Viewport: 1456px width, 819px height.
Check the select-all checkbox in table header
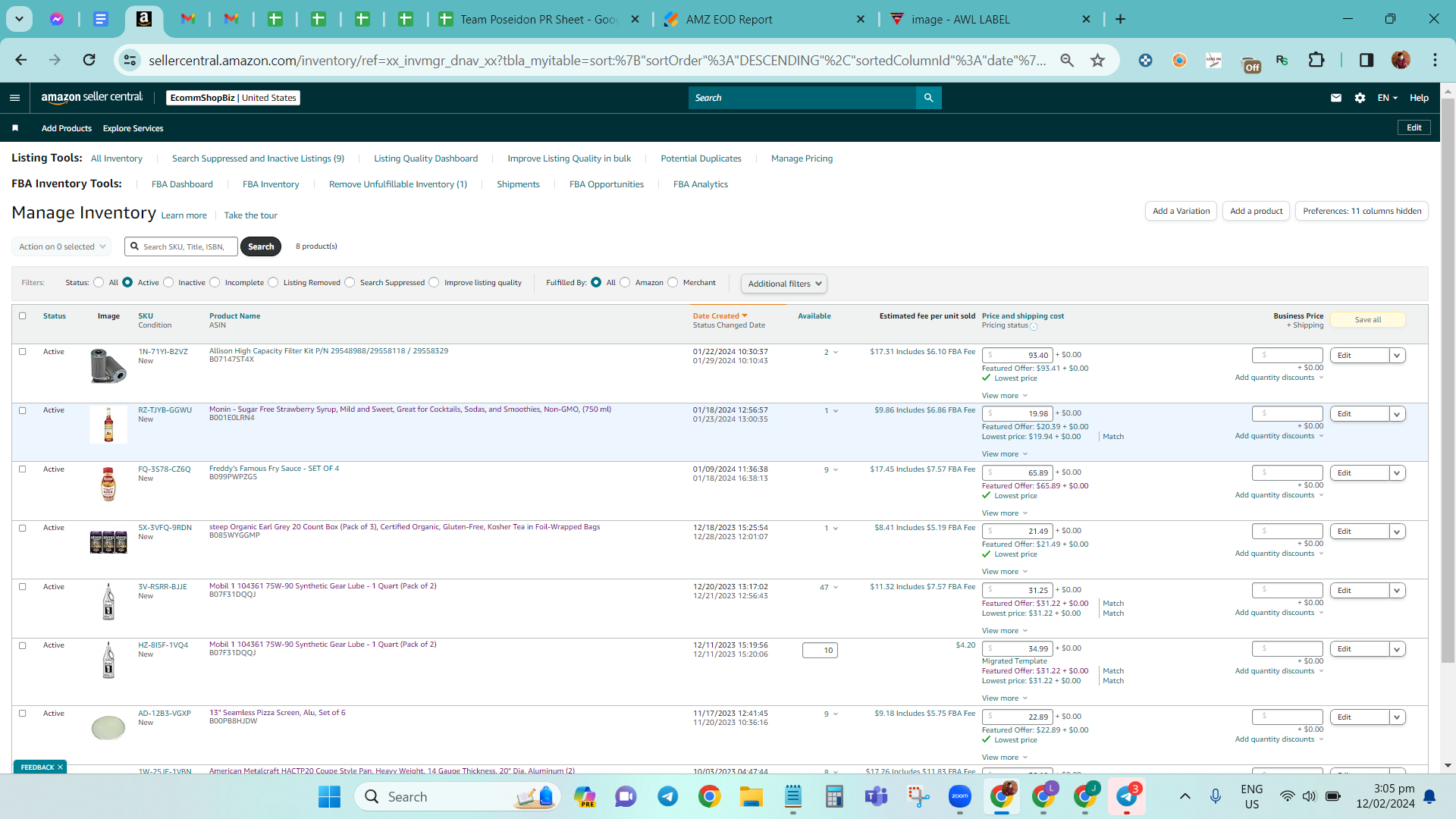22,316
